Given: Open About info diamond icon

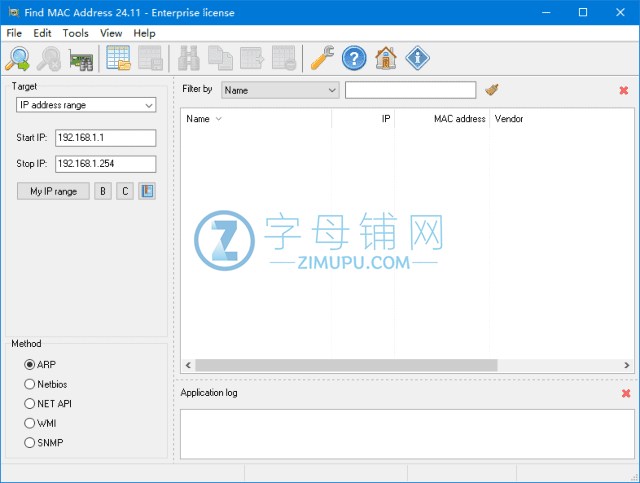Looking at the screenshot, I should point(417,58).
